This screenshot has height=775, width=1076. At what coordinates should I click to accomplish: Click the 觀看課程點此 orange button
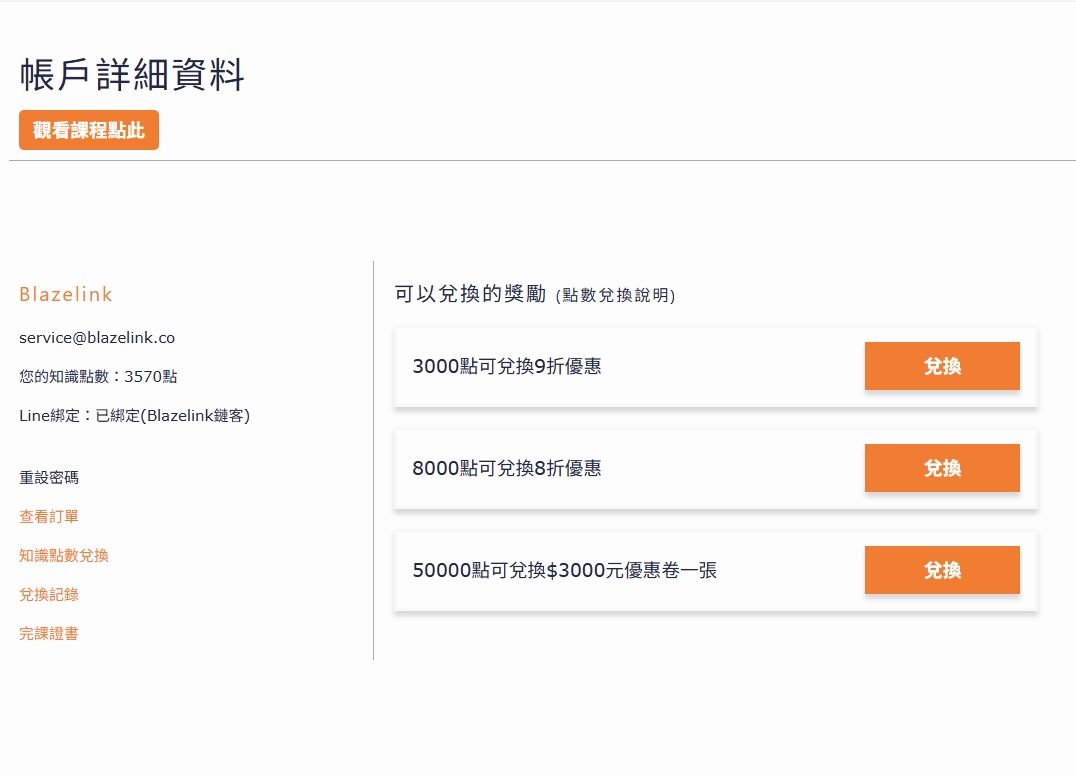[89, 130]
